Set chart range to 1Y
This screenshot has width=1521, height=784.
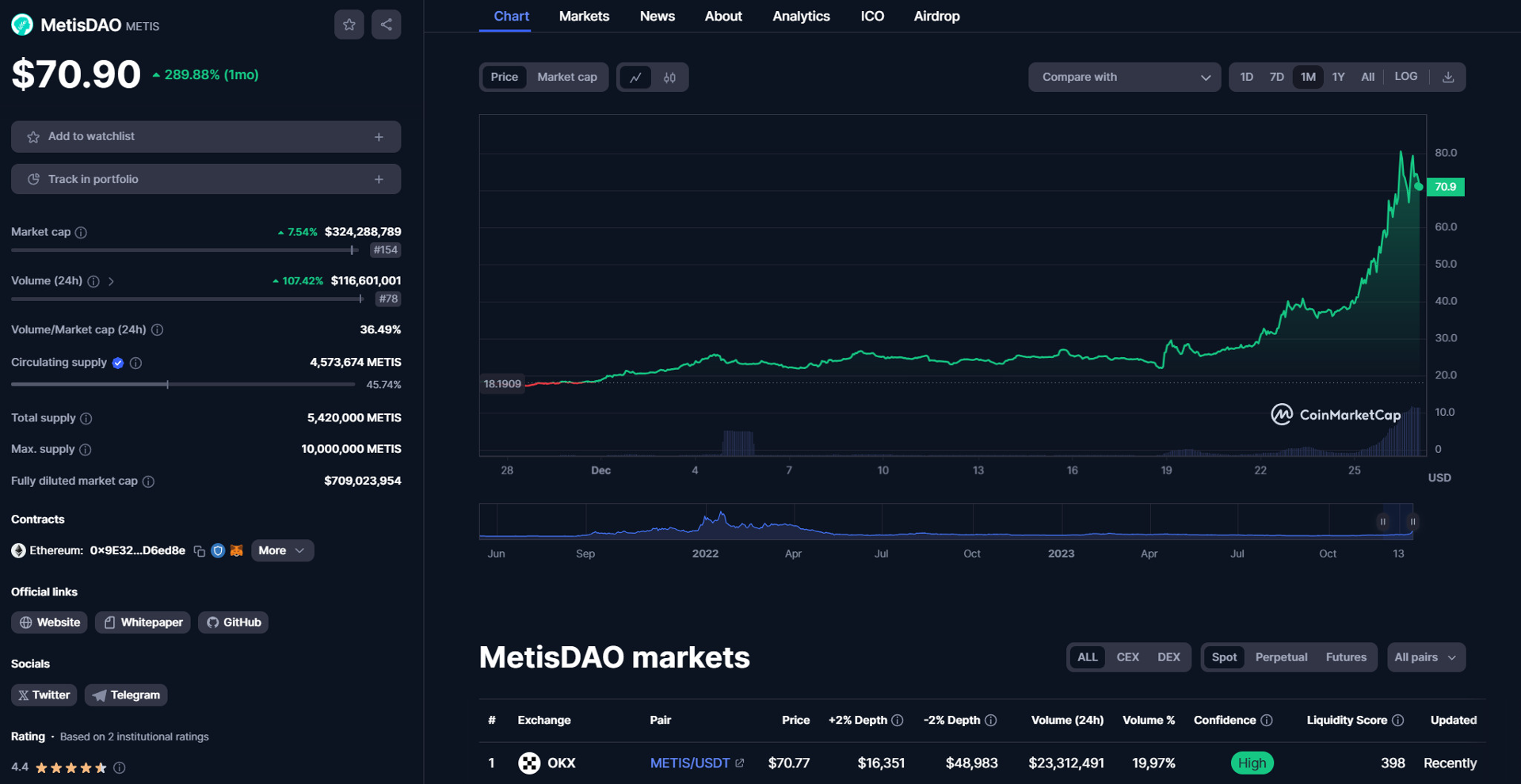tap(1338, 77)
